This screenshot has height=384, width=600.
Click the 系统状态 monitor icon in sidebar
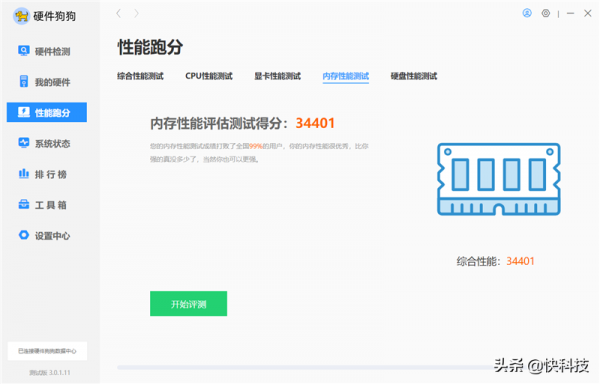[x=24, y=143]
